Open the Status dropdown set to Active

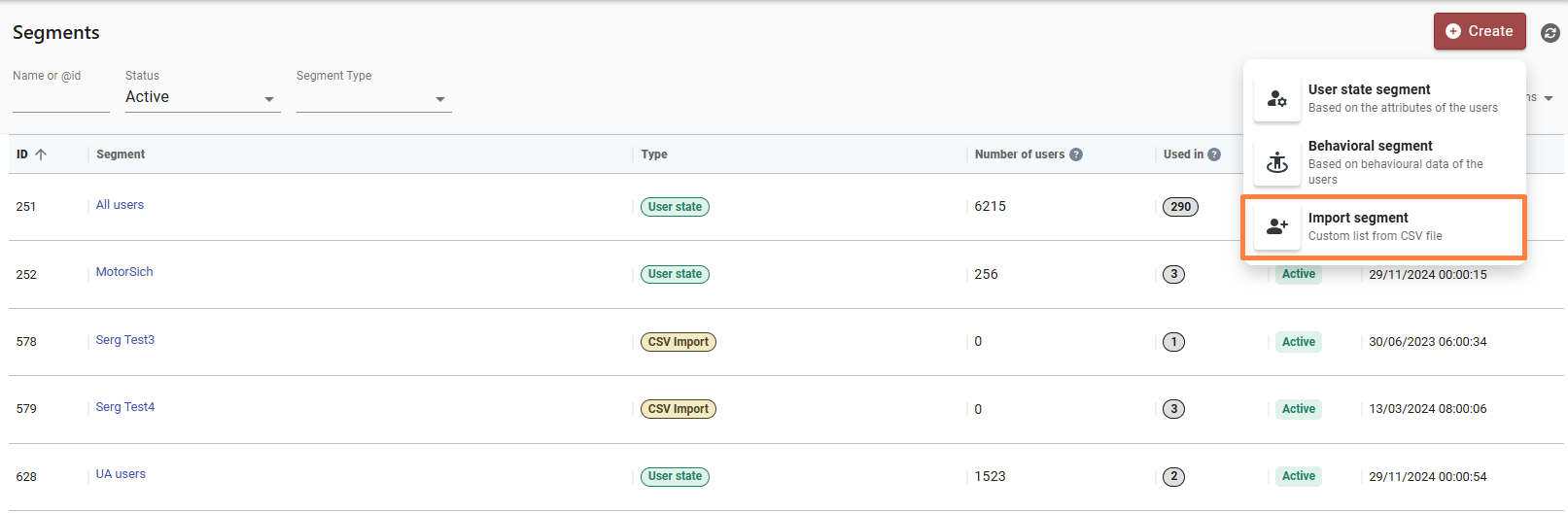click(x=202, y=97)
